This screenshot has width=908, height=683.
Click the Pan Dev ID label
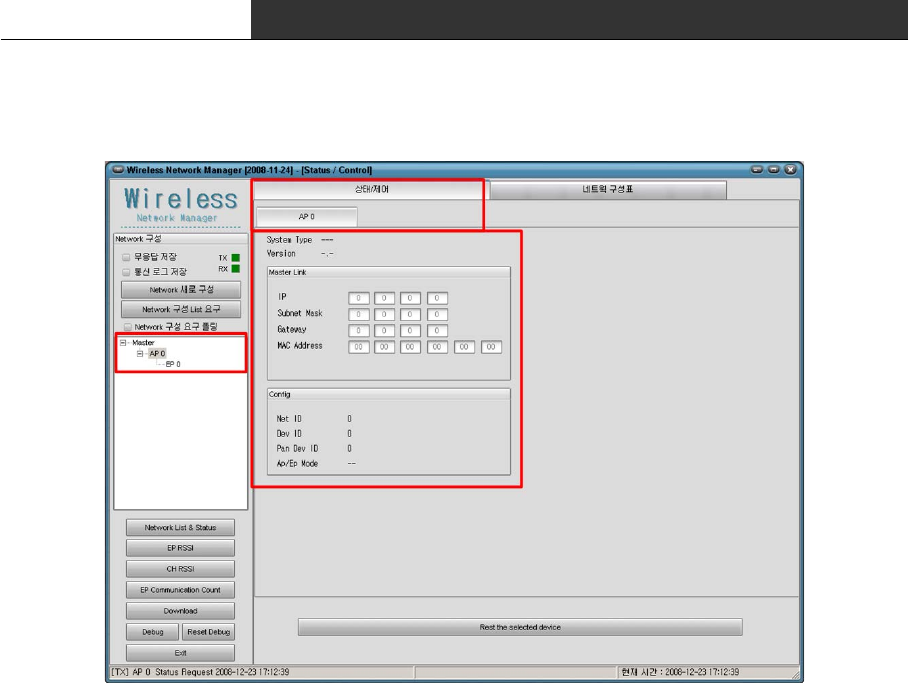pyautogui.click(x=297, y=449)
